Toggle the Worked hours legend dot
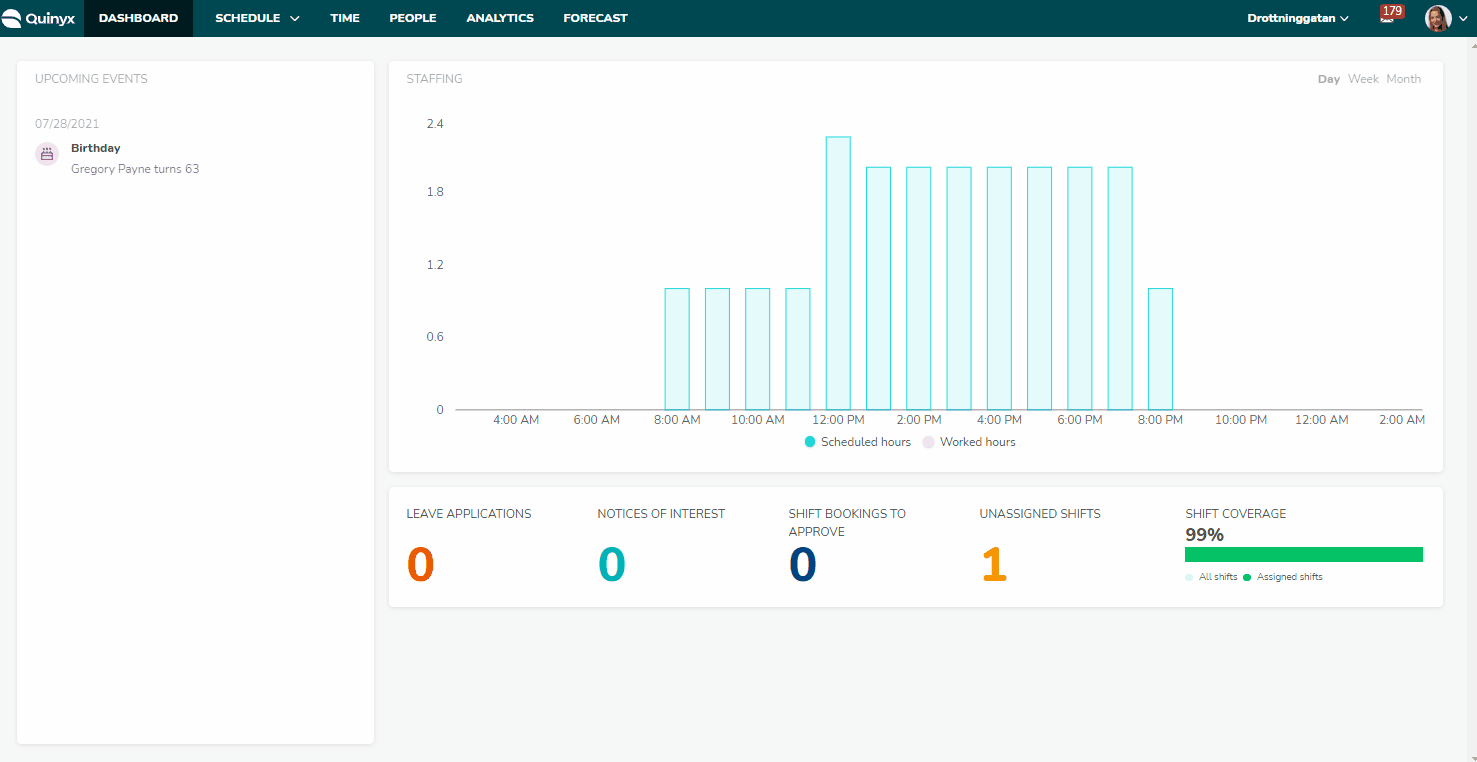Screen dimensions: 1477x762 [x=928, y=442]
